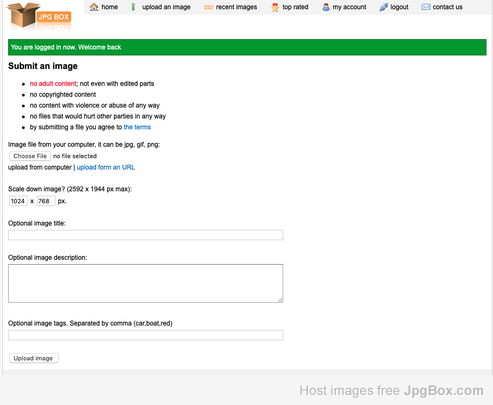
Task: Go to recent images page
Action: coord(236,7)
